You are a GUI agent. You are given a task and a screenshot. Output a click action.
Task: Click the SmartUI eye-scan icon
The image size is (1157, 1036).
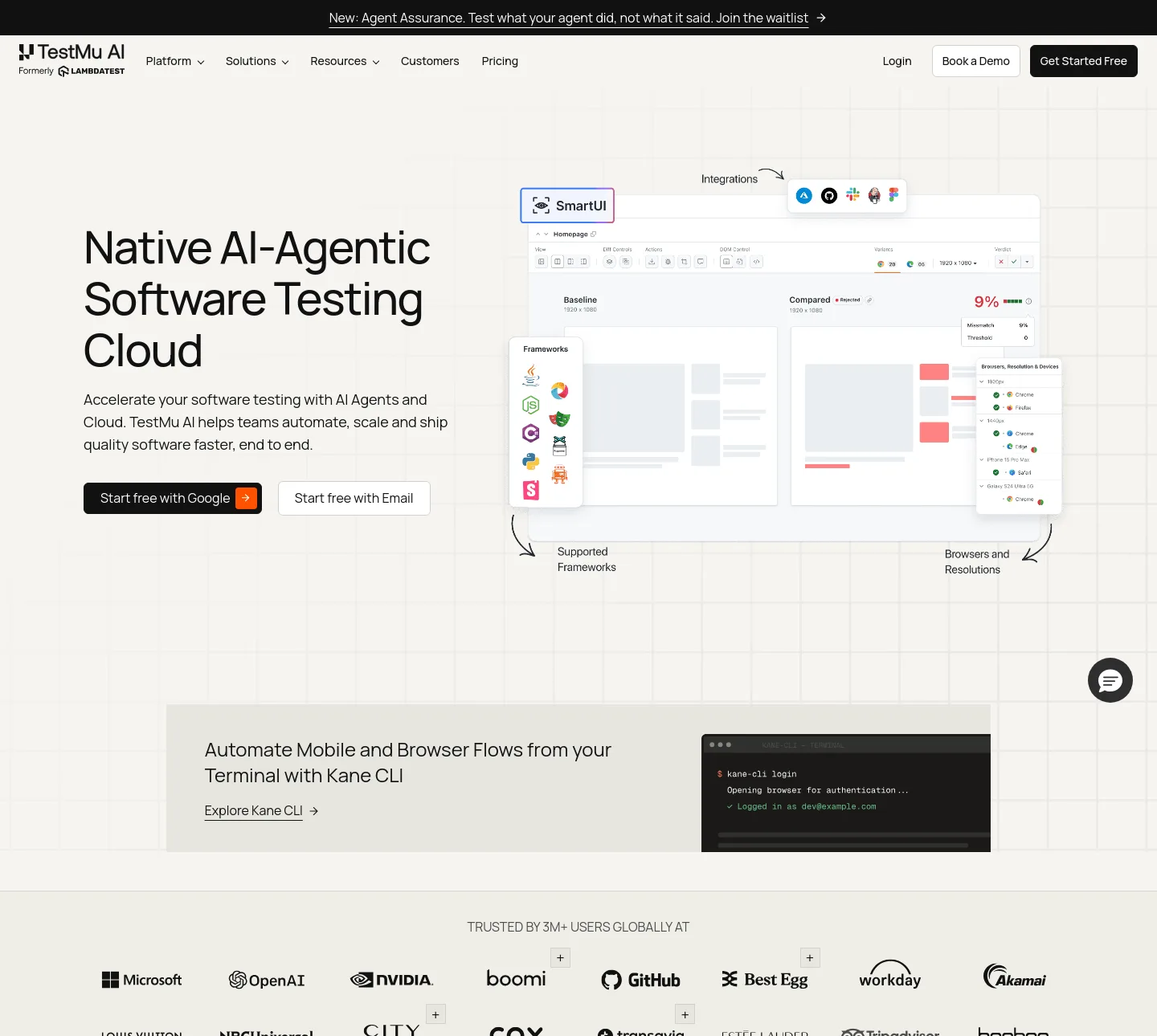tap(542, 206)
